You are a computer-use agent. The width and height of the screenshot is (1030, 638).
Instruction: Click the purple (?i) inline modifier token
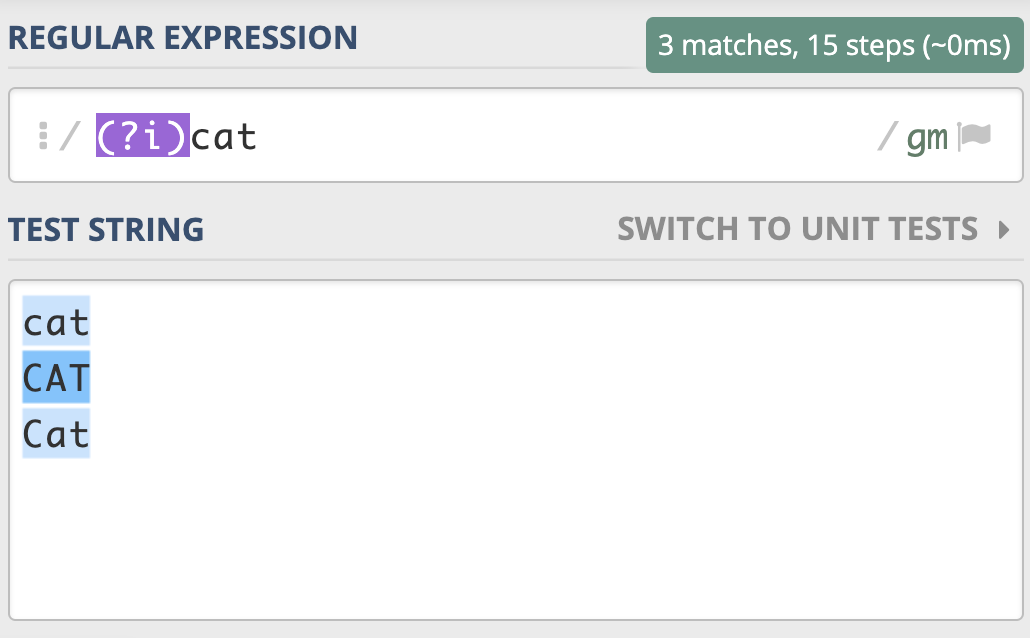pos(143,136)
